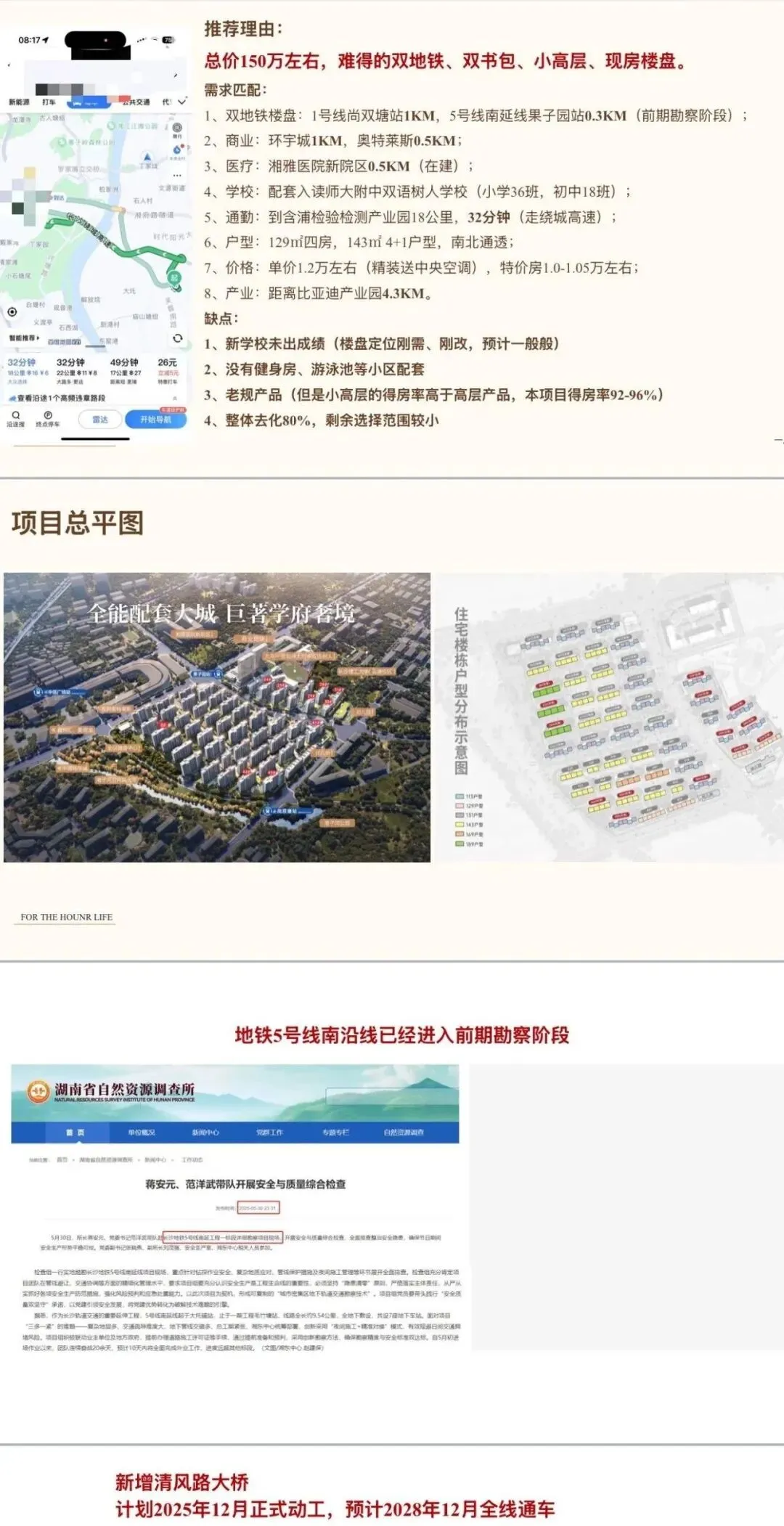Click the line about 距离比亚迪产业园4.3KM
784x1526 pixels.
click(x=318, y=293)
